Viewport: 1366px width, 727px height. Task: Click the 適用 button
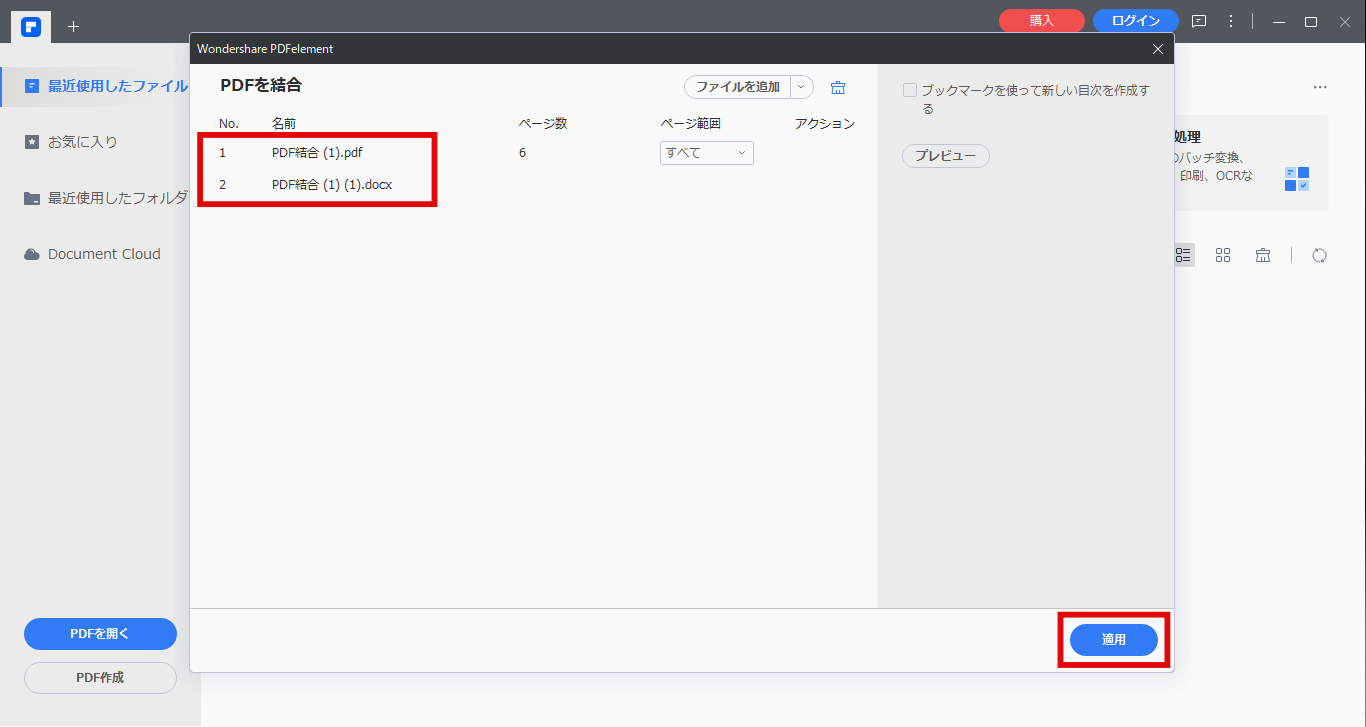point(1113,640)
